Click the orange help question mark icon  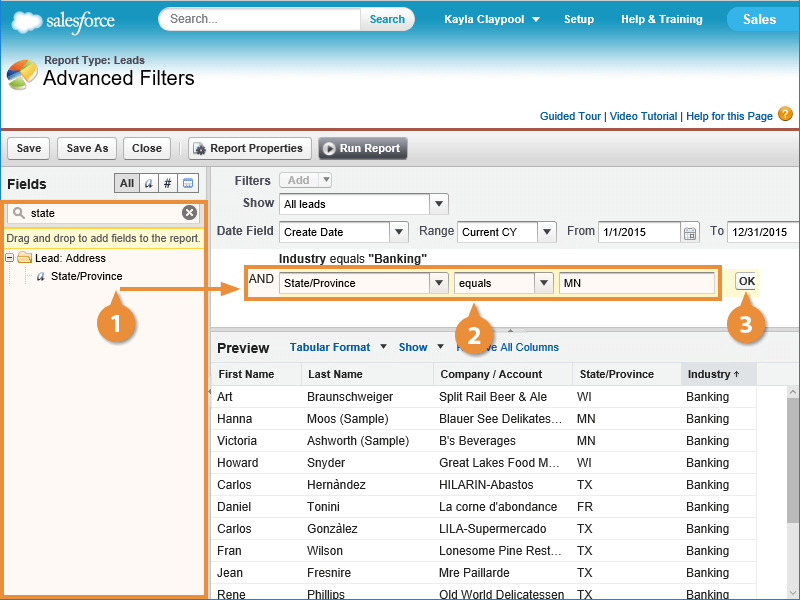point(785,115)
